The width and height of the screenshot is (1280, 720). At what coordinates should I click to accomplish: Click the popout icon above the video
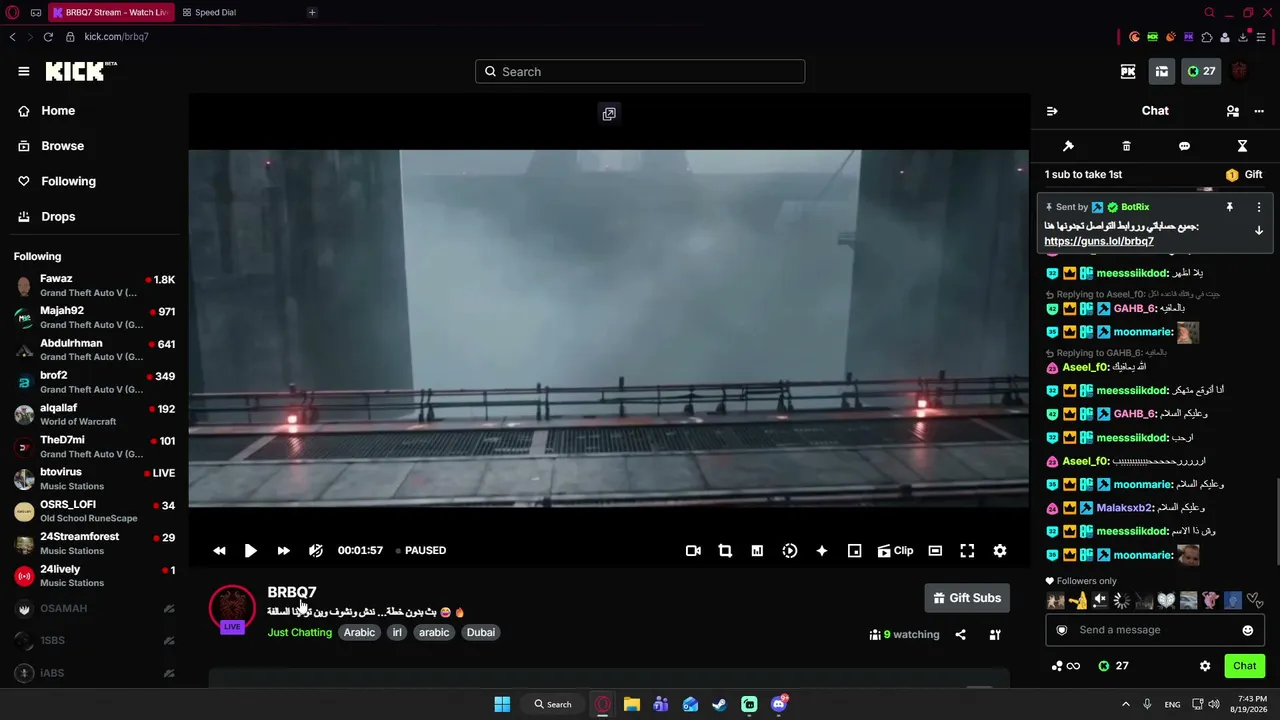click(609, 114)
